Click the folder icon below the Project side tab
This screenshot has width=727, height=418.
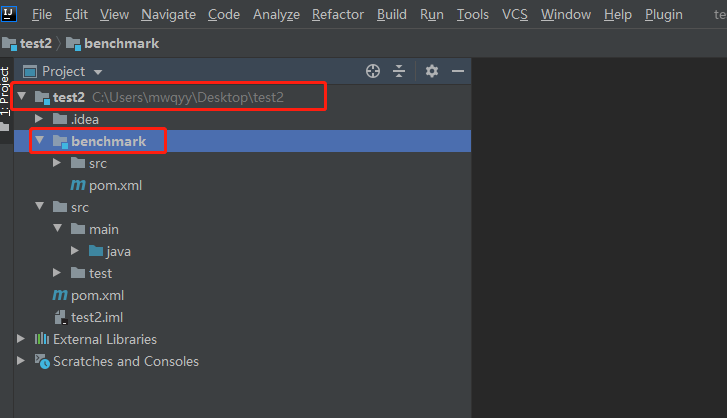(5, 127)
